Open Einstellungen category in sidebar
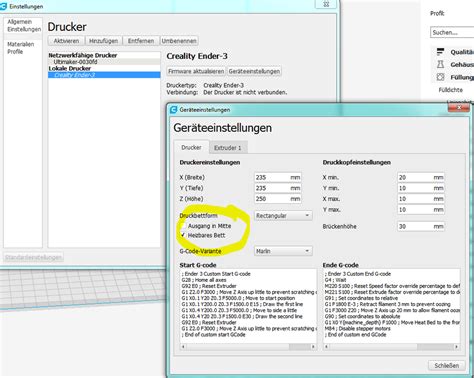 24,29
